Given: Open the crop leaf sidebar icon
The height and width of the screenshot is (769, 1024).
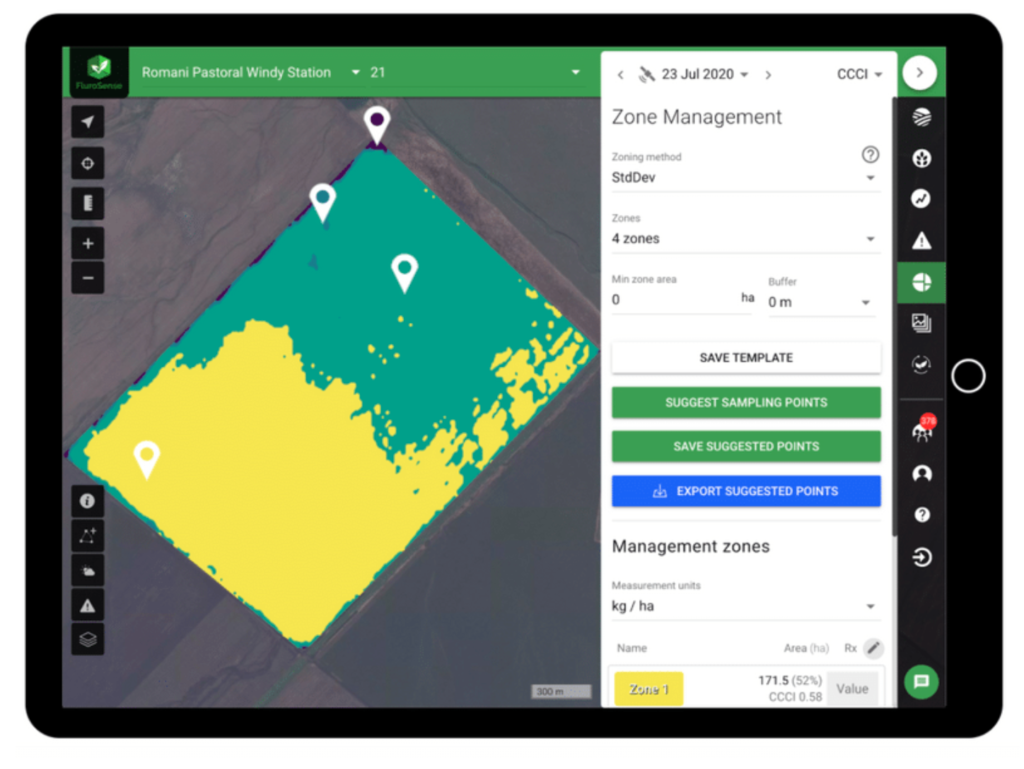Looking at the screenshot, I should pyautogui.click(x=921, y=158).
